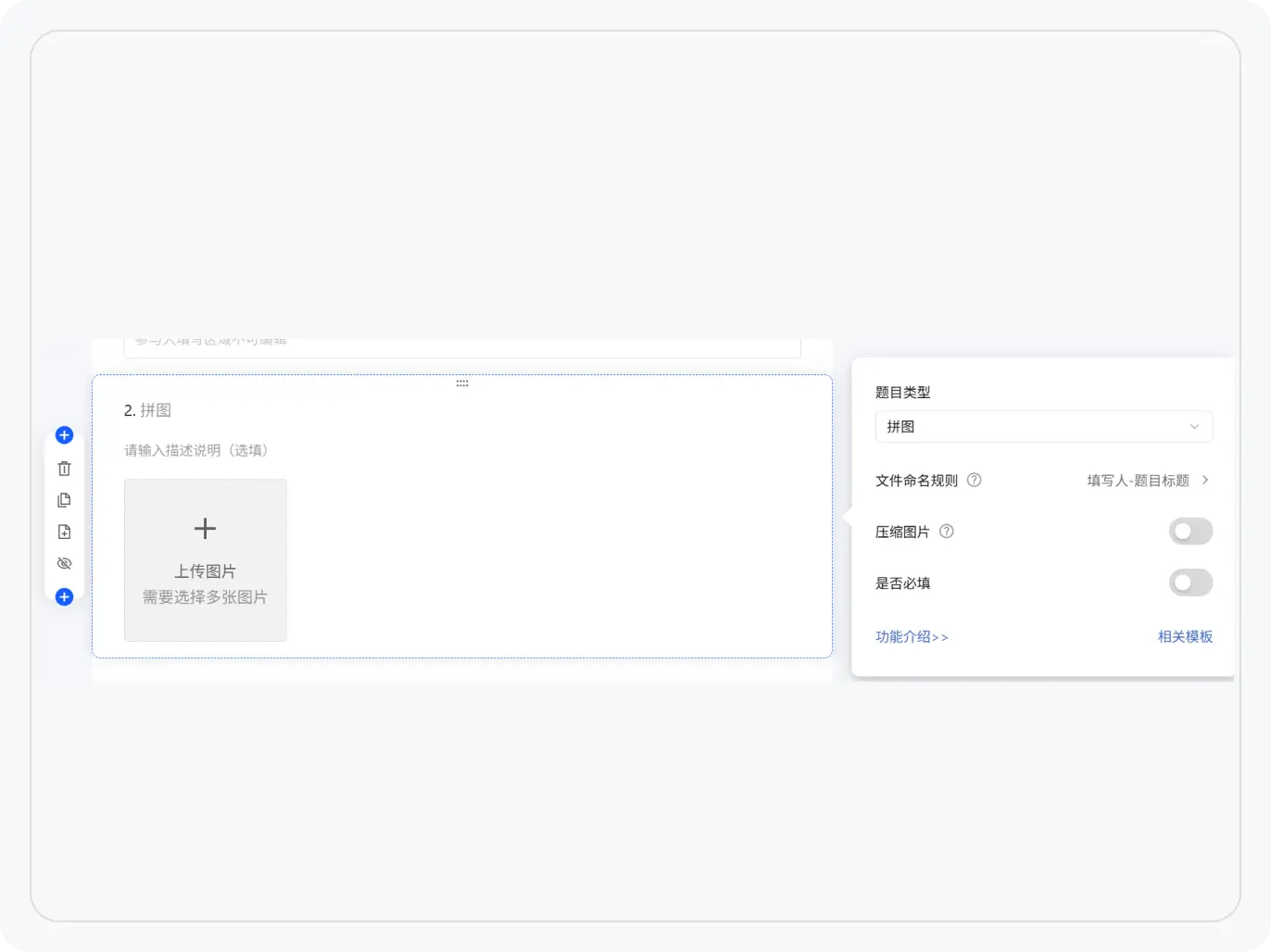Open the 题目类型 dropdown showing 拼图
Viewport: 1271px width, 952px height.
click(1044, 427)
